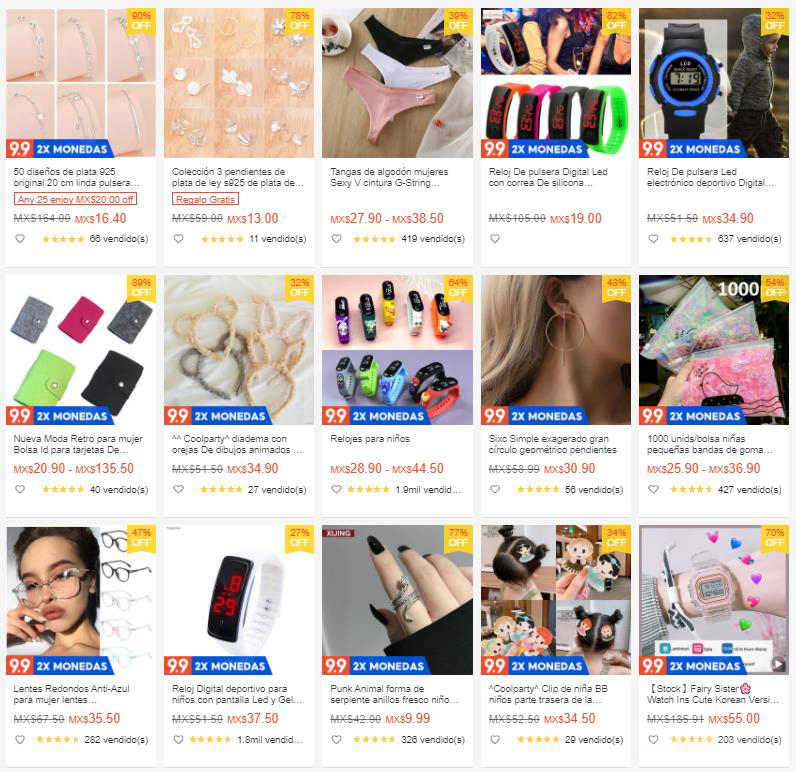Heart the Coolparty Clip de niña BB item
Image resolution: width=796 pixels, height=772 pixels.
[495, 740]
